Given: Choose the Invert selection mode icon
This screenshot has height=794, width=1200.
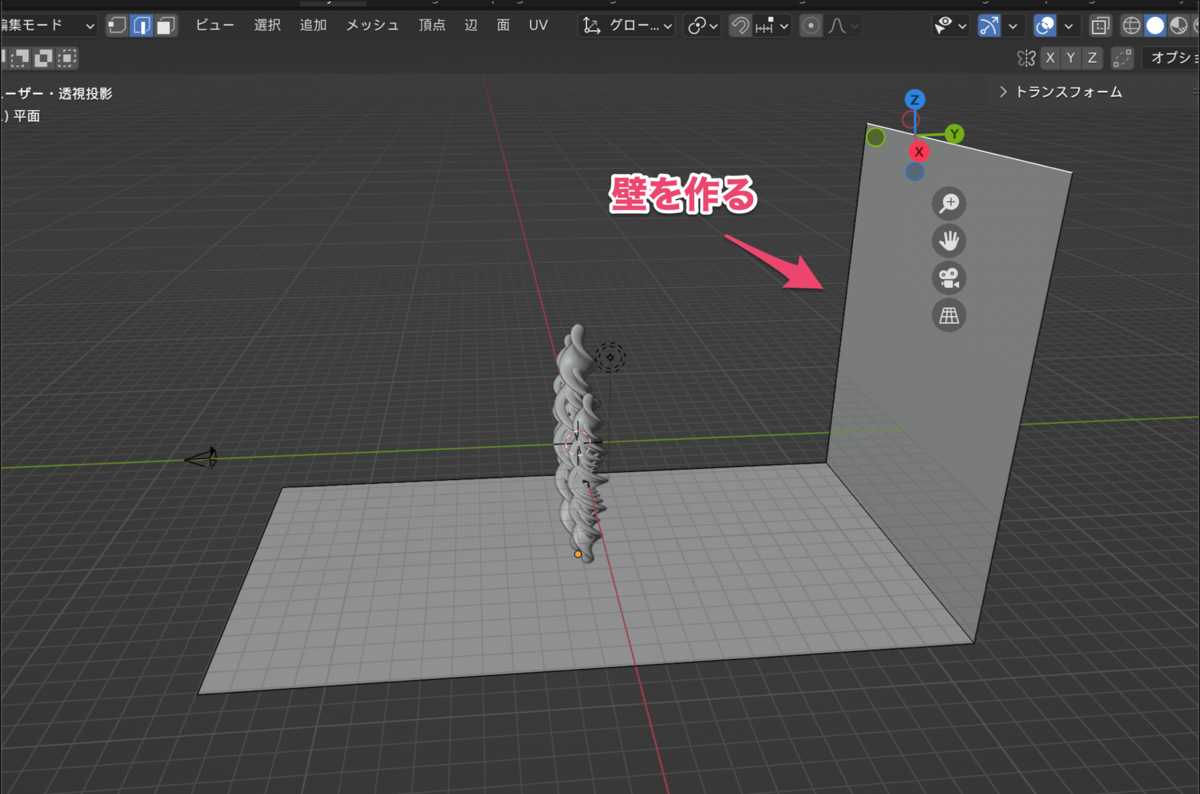Looking at the screenshot, I should pyautogui.click(x=45, y=59).
